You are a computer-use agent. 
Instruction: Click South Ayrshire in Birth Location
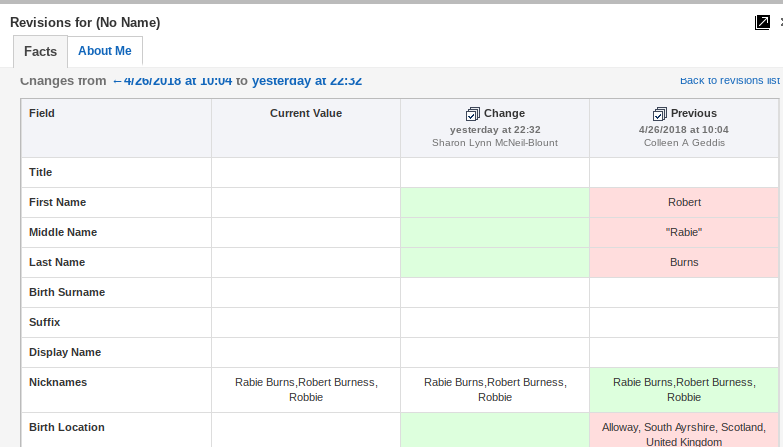[680, 427]
